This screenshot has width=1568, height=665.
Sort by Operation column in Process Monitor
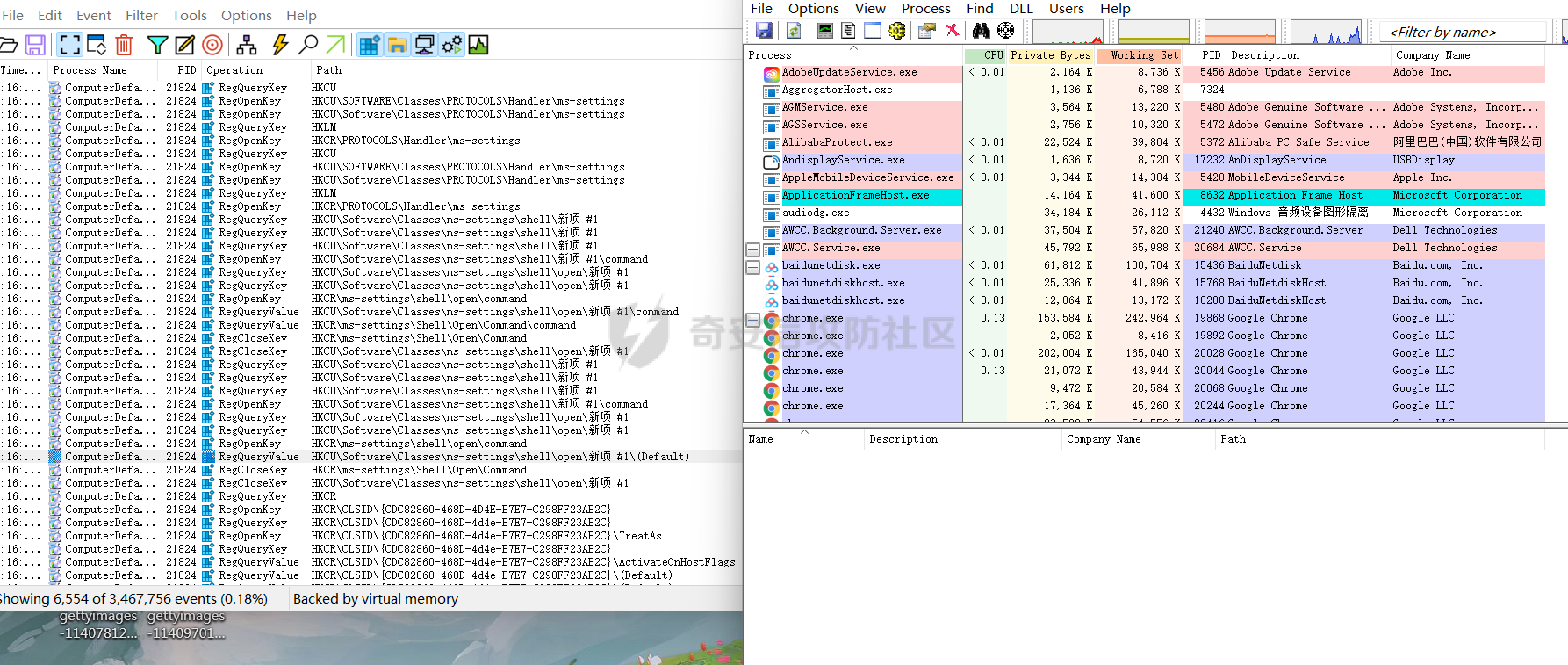[255, 70]
